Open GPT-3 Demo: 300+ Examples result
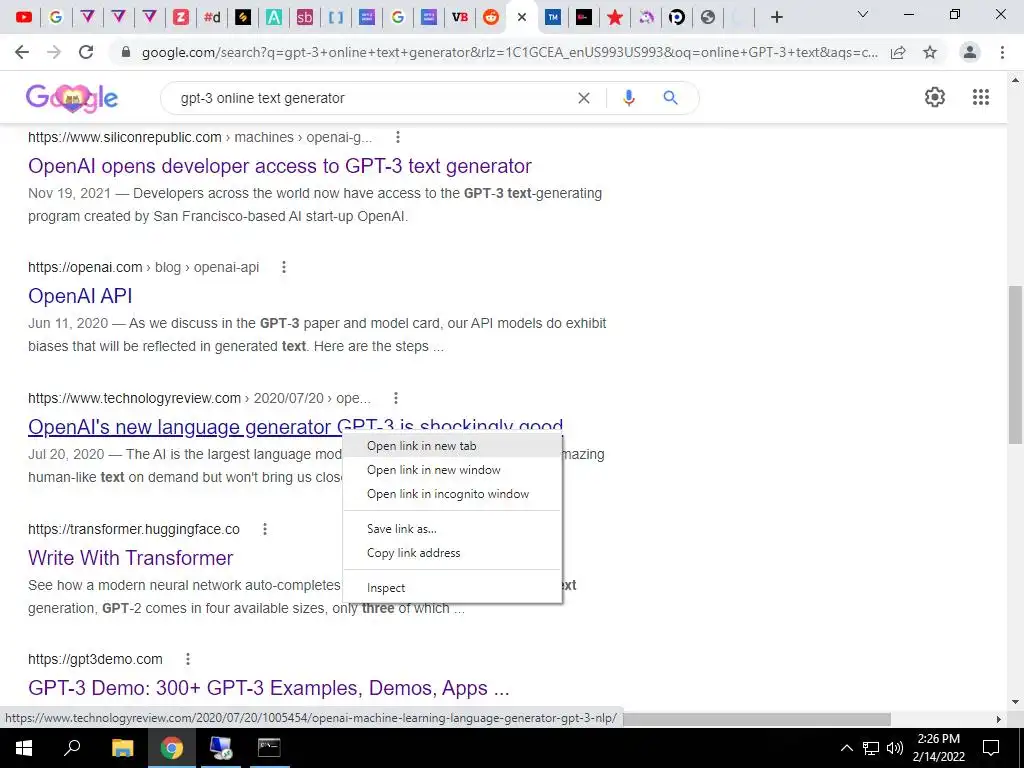Image resolution: width=1024 pixels, height=768 pixels. pyautogui.click(x=268, y=688)
